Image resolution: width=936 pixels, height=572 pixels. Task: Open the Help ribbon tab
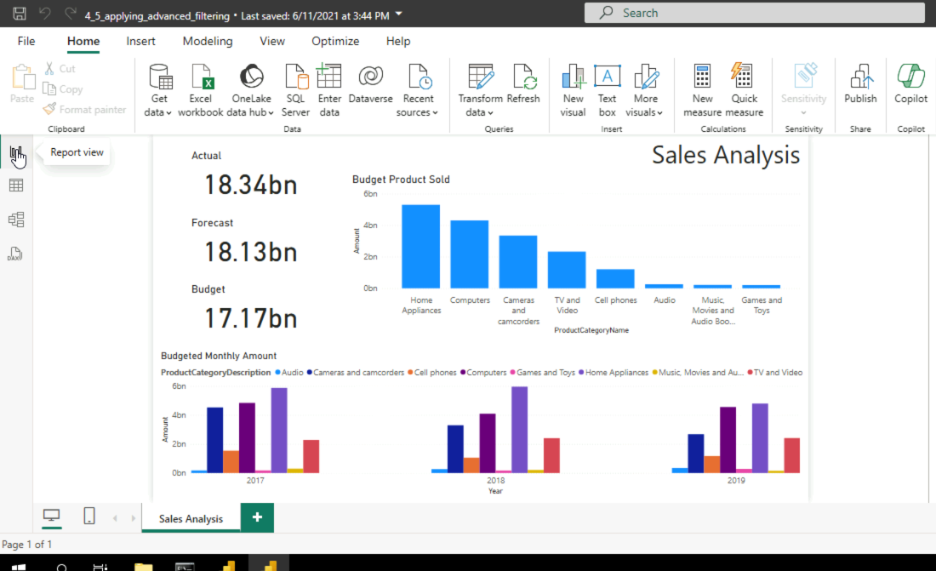398,41
